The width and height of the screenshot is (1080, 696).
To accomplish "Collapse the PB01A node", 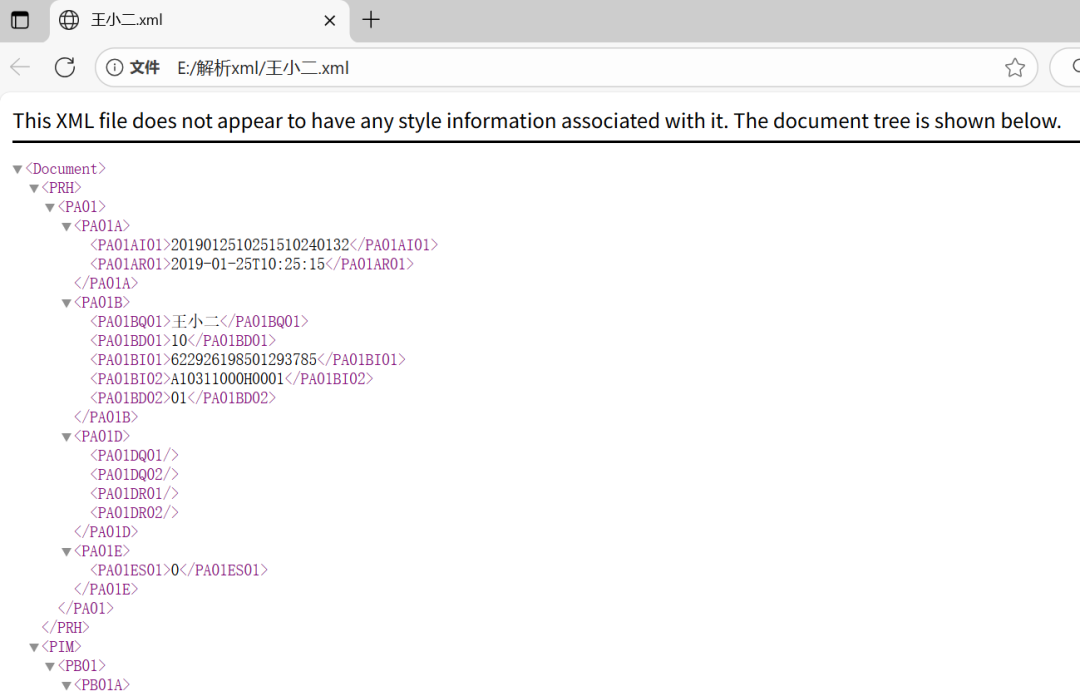I will tap(66, 686).
